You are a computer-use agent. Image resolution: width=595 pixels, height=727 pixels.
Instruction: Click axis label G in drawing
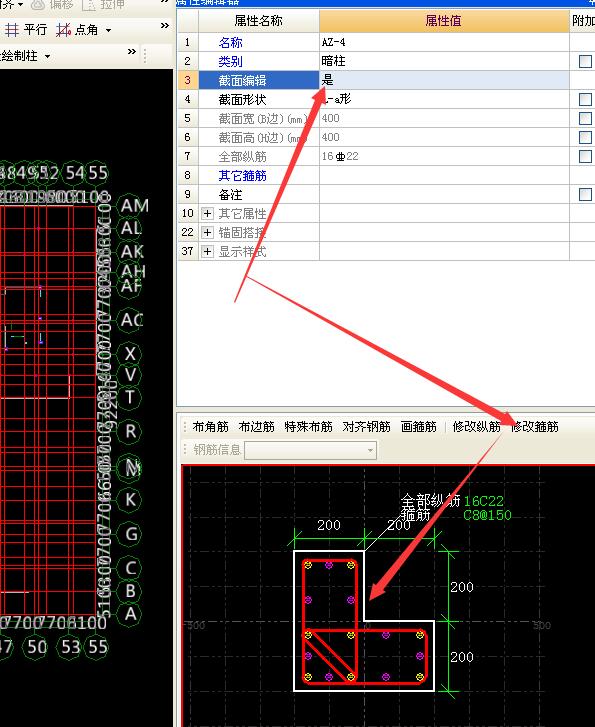pos(131,534)
